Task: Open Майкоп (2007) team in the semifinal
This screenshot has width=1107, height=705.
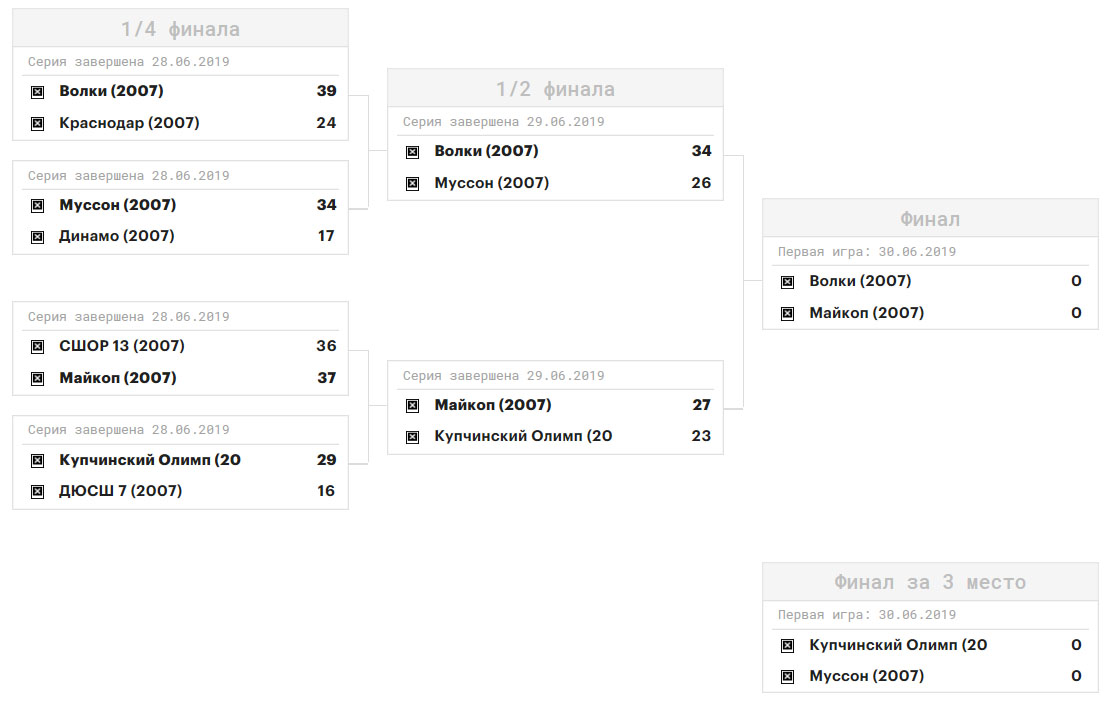Action: (x=493, y=405)
